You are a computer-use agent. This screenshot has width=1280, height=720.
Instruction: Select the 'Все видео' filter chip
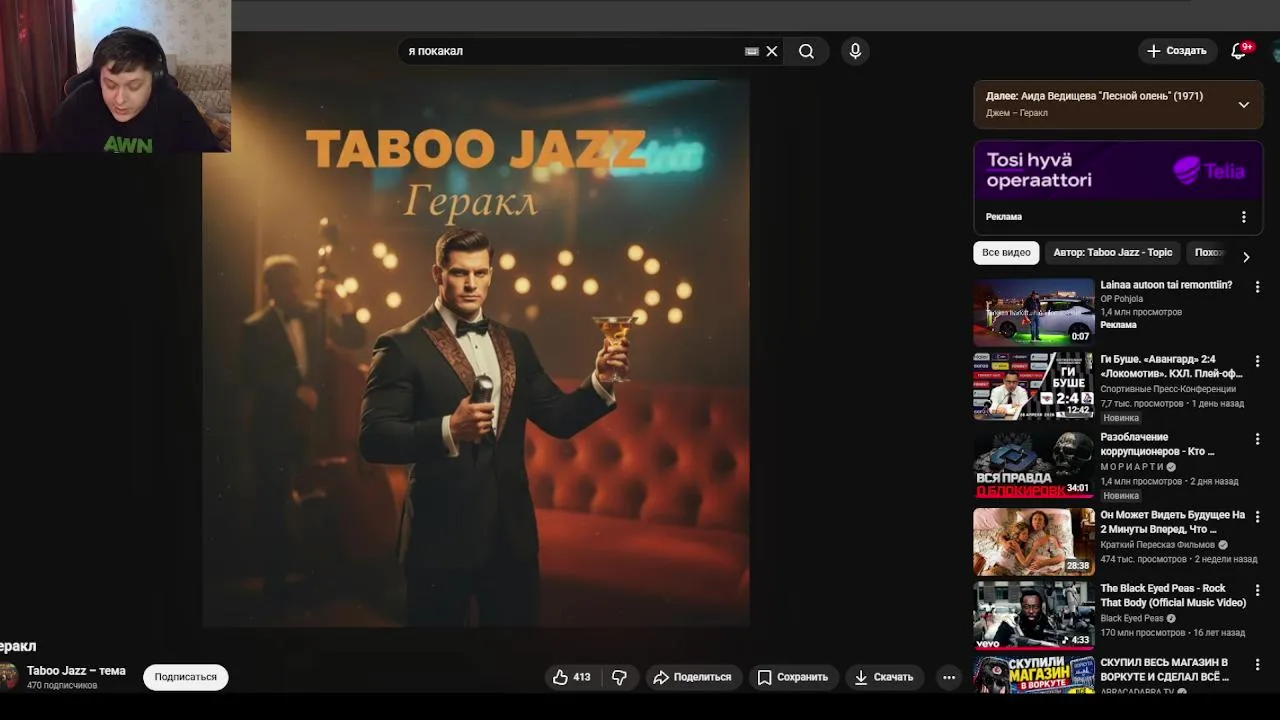[1006, 253]
